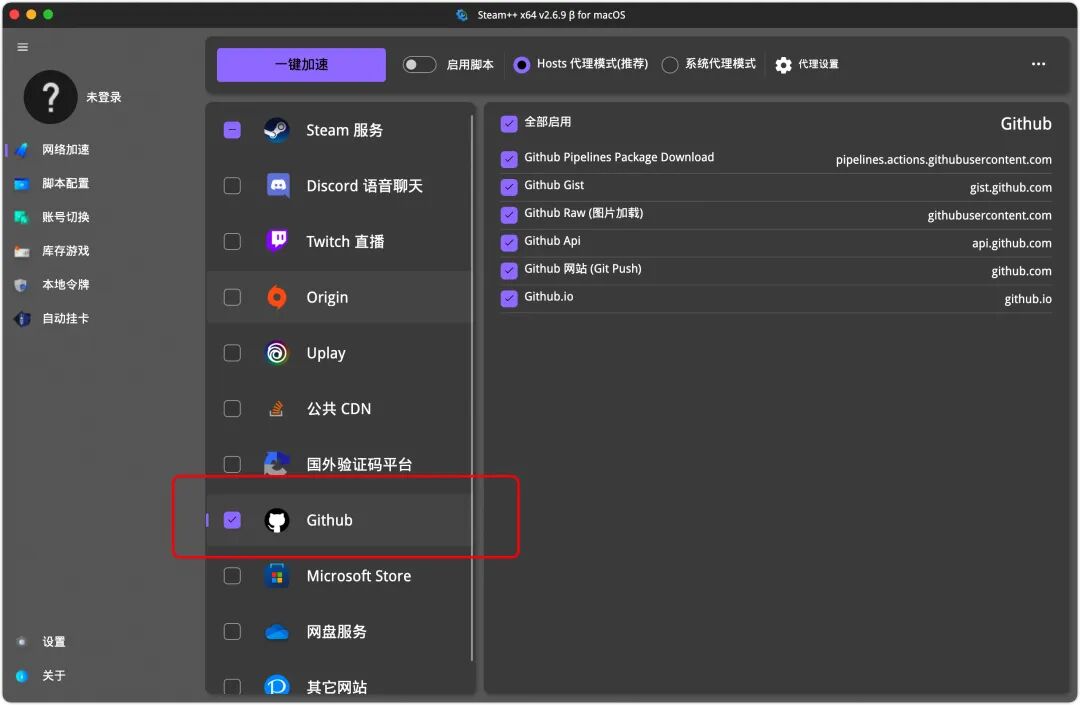Select Hosts 代理模式(推荐) radio button
The height and width of the screenshot is (705, 1080).
[x=521, y=64]
